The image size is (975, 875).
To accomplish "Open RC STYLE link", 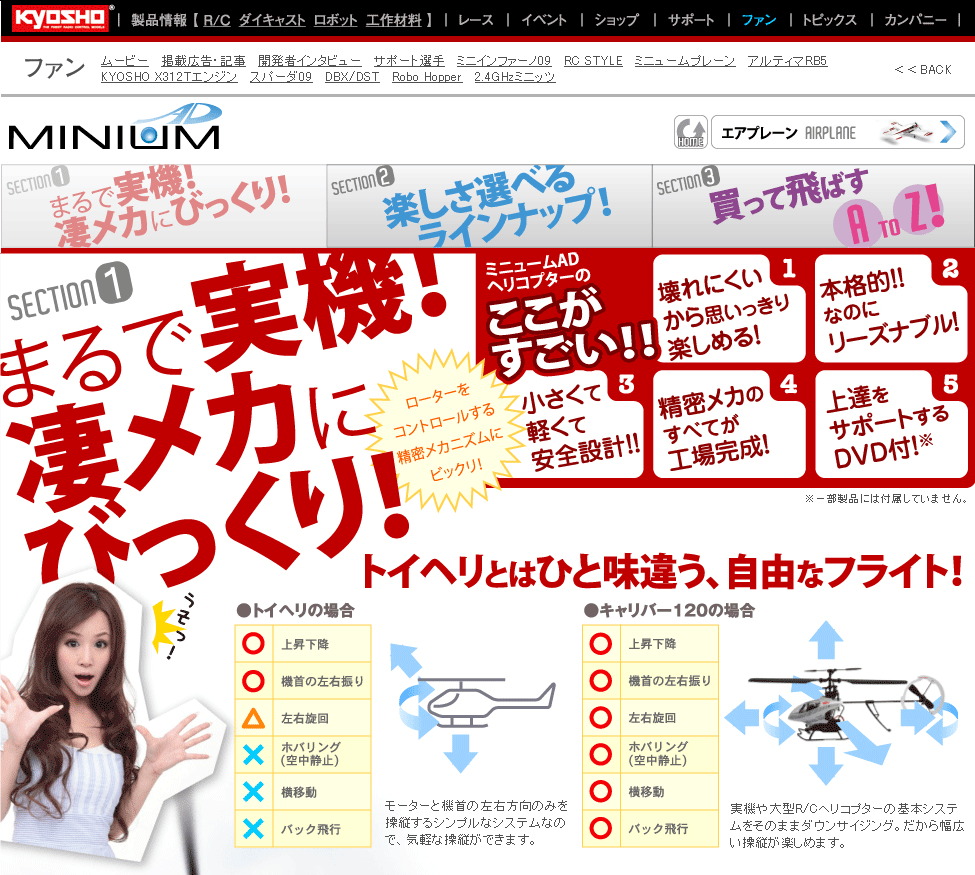I will tap(593, 61).
